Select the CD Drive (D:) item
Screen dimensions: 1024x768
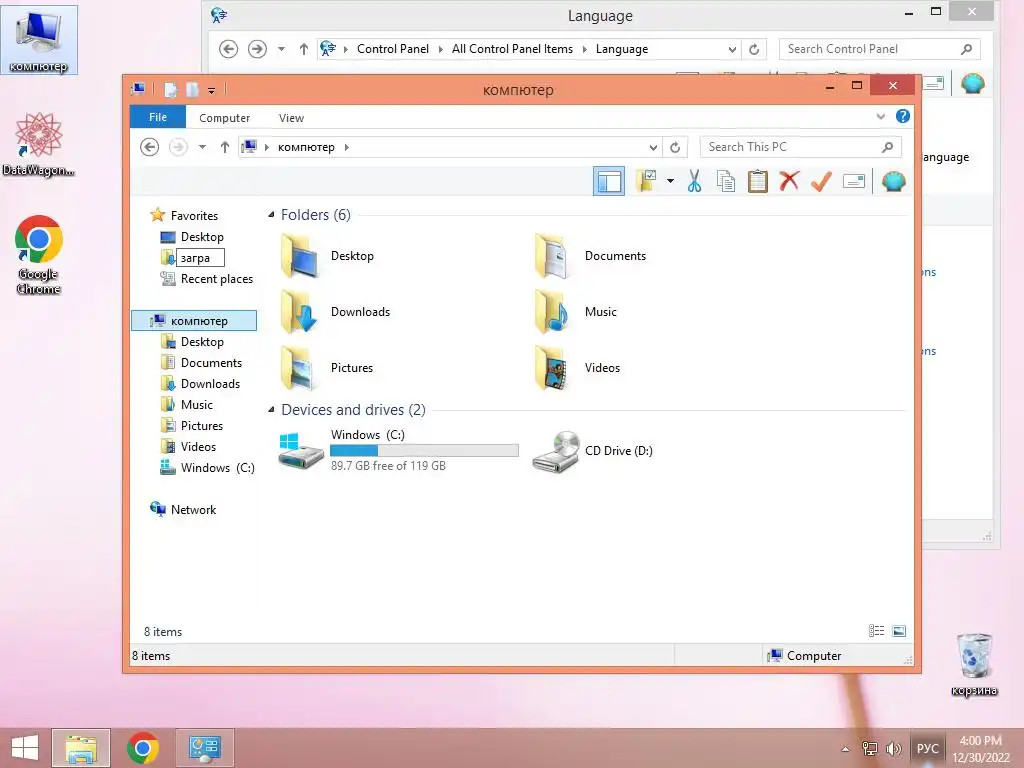click(x=593, y=451)
